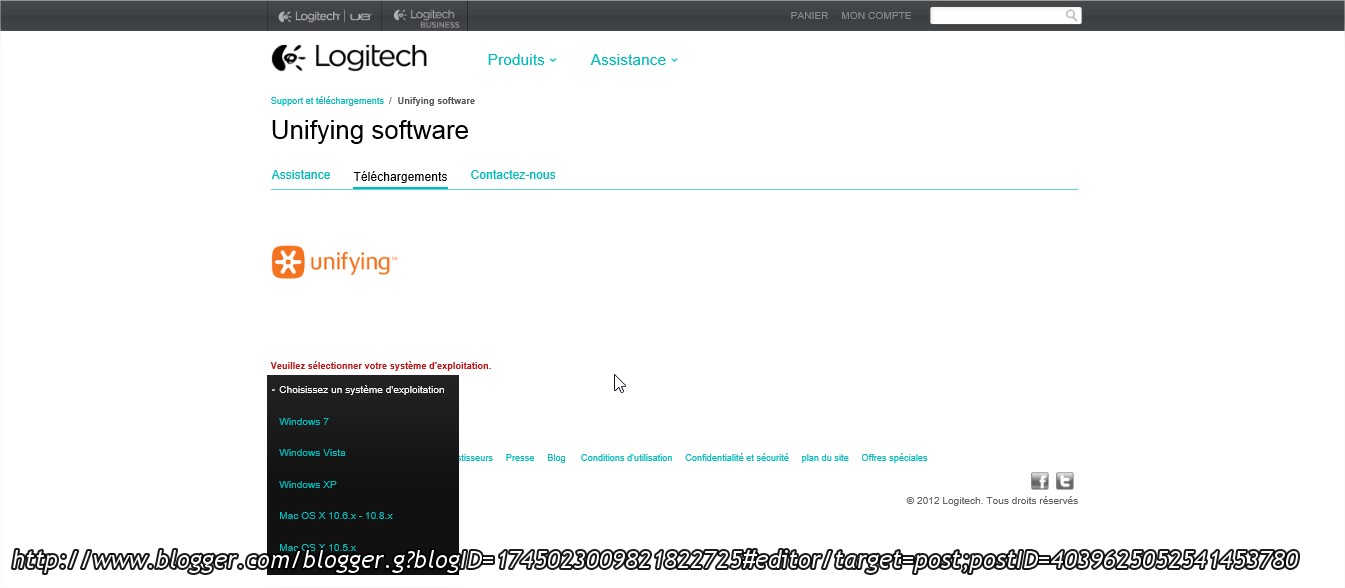Select the Téléchargements tab
The image size is (1345, 588).
tap(400, 177)
